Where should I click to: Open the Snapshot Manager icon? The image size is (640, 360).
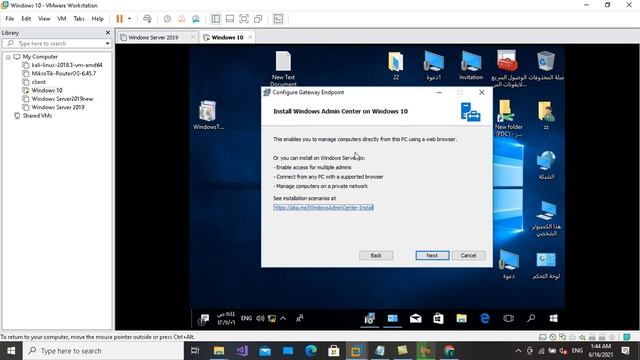click(x=196, y=19)
